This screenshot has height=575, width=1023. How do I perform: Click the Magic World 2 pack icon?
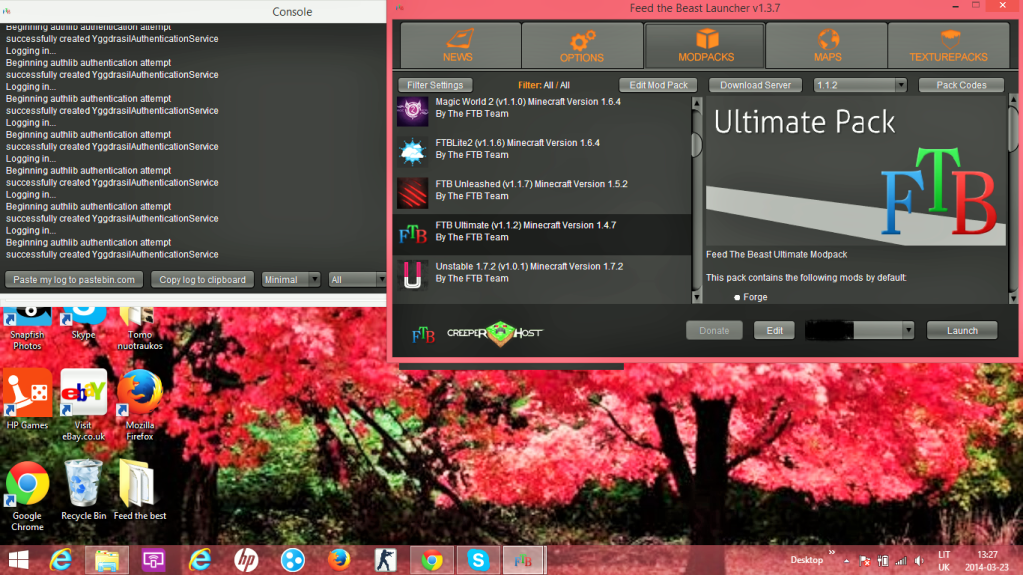click(x=412, y=111)
